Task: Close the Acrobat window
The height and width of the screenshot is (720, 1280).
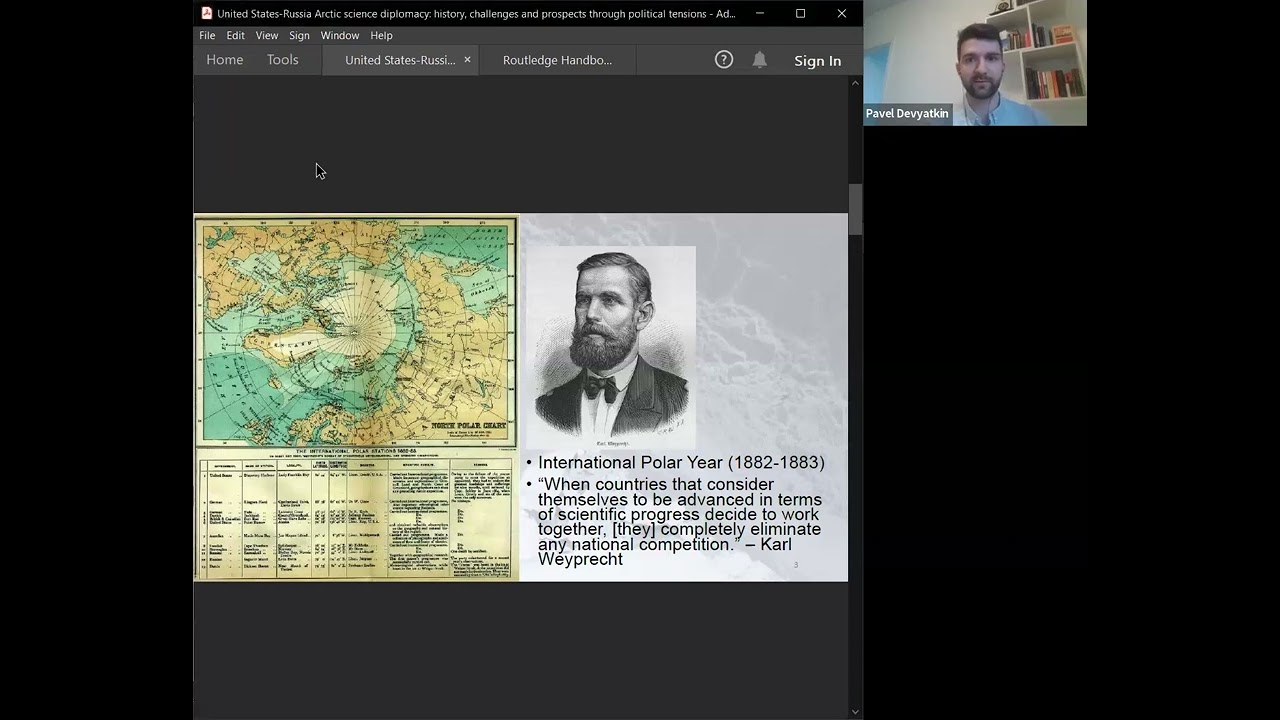Action: tap(842, 13)
